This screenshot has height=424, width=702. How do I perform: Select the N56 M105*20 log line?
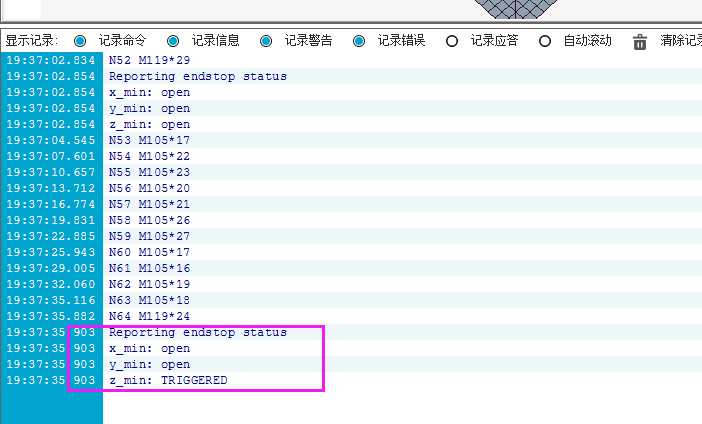(149, 188)
